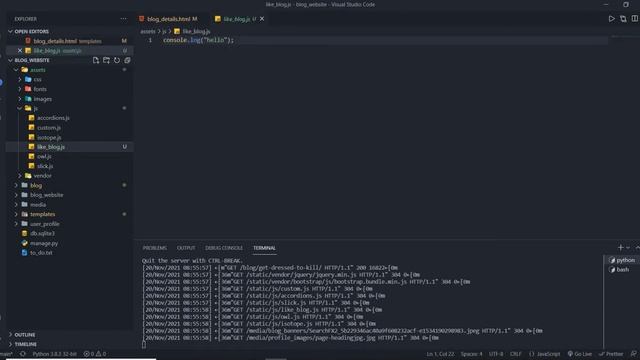Click the terminal input cursor line
The image size is (640, 360).
click(x=144, y=345)
